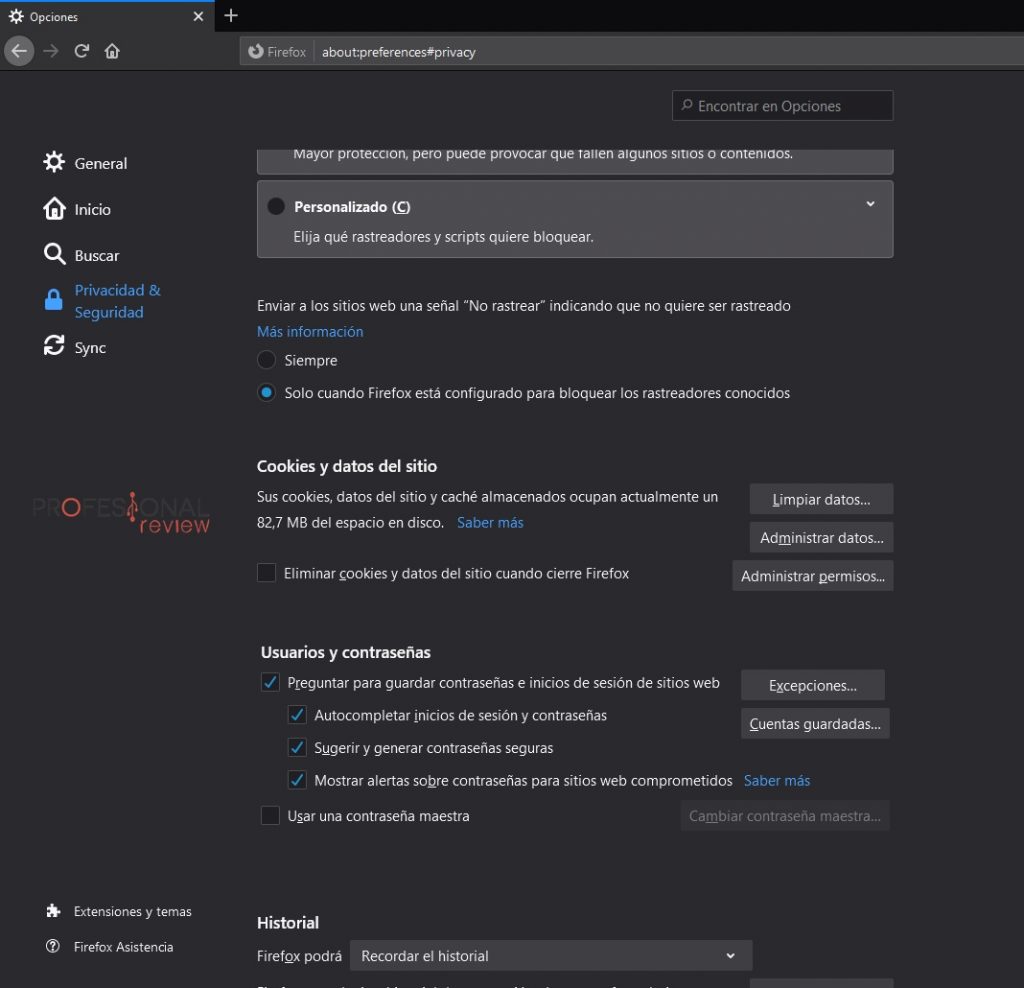1024x988 pixels.
Task: Reload the page with refresh icon
Action: click(x=82, y=51)
